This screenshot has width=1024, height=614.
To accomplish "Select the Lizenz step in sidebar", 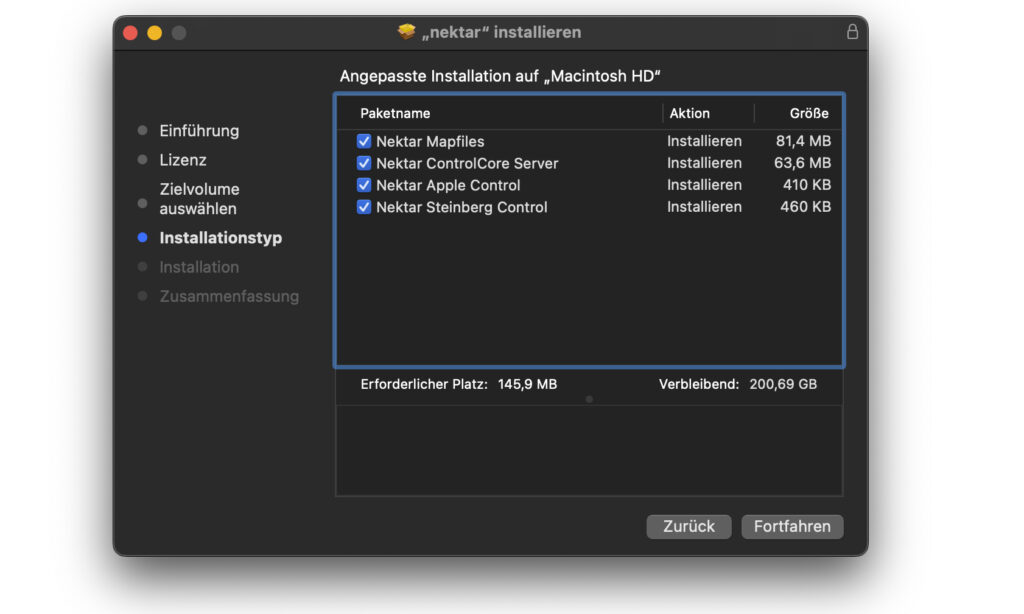I will 183,160.
